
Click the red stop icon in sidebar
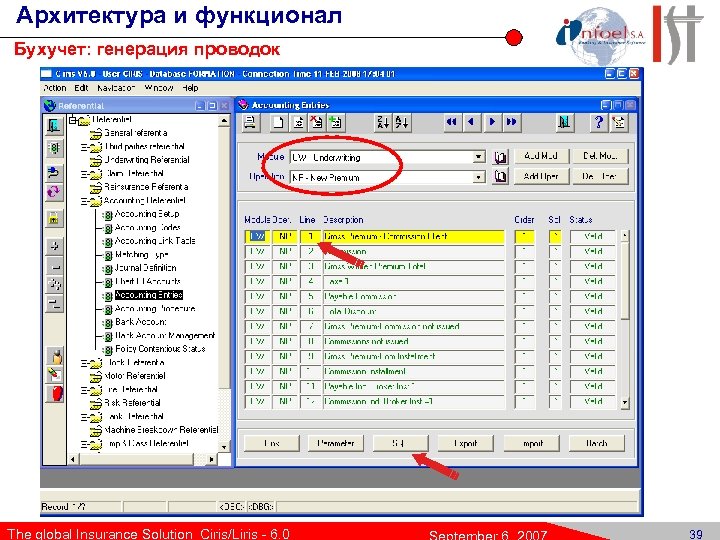[x=55, y=394]
